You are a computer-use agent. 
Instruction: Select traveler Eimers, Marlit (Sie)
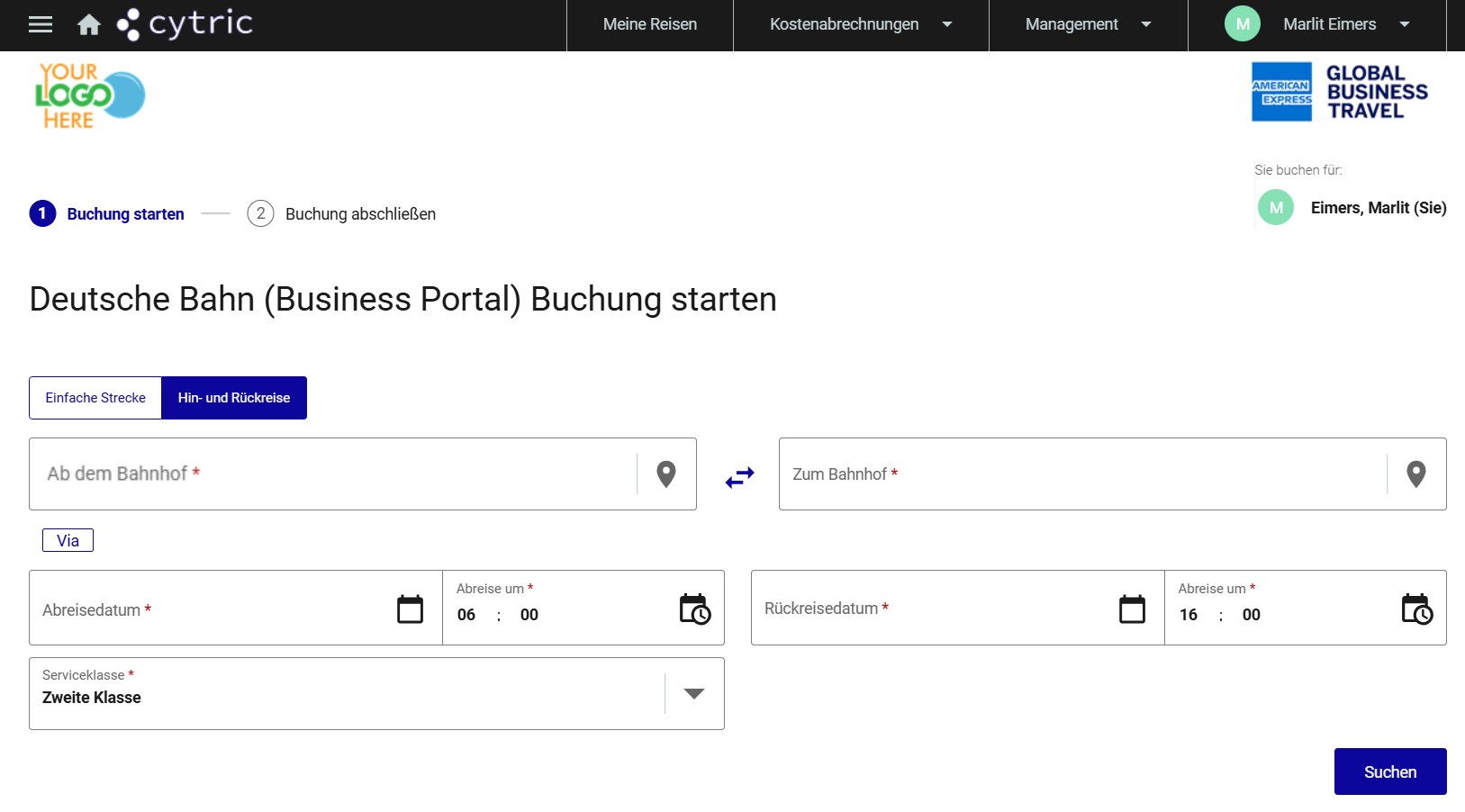(1379, 208)
